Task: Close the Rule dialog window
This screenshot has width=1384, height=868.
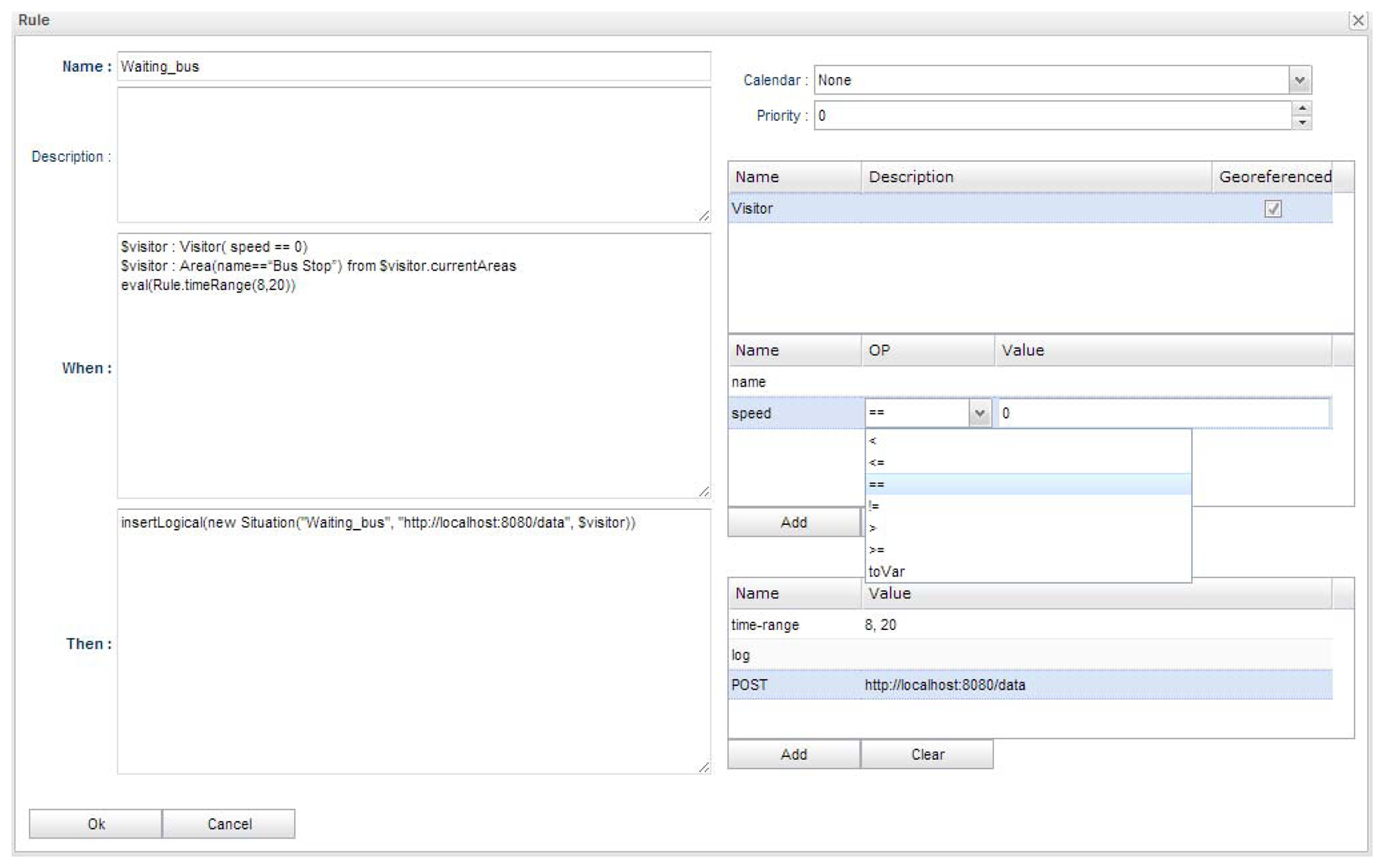Action: [x=1358, y=20]
